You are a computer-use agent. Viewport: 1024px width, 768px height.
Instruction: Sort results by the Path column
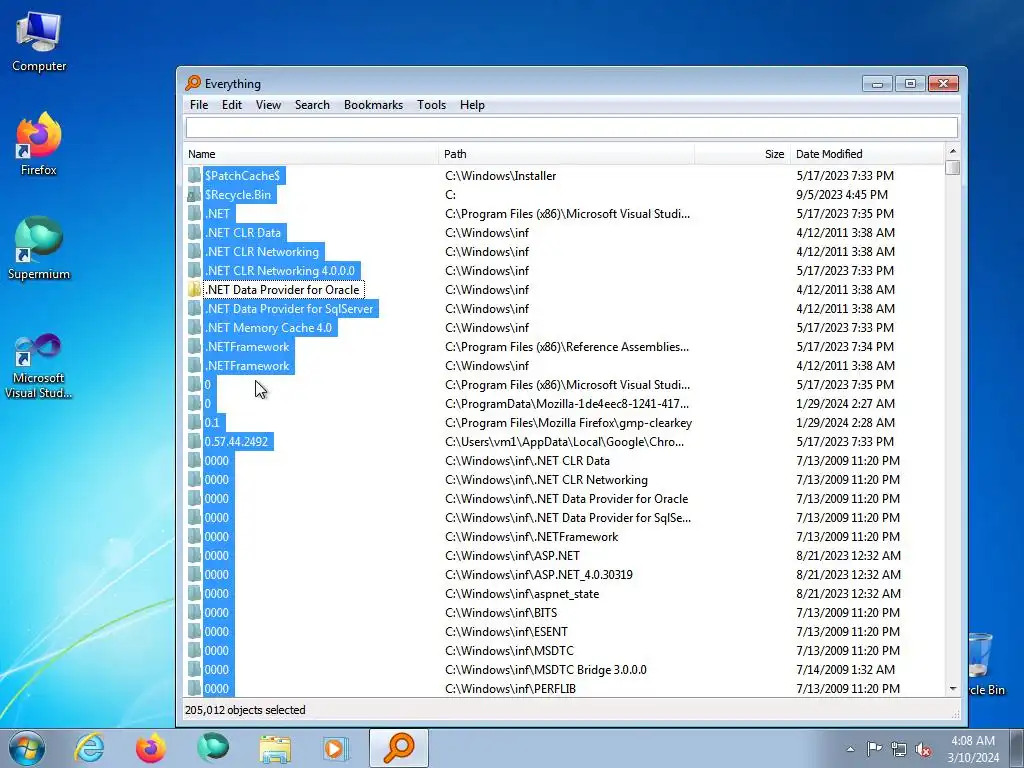click(567, 154)
